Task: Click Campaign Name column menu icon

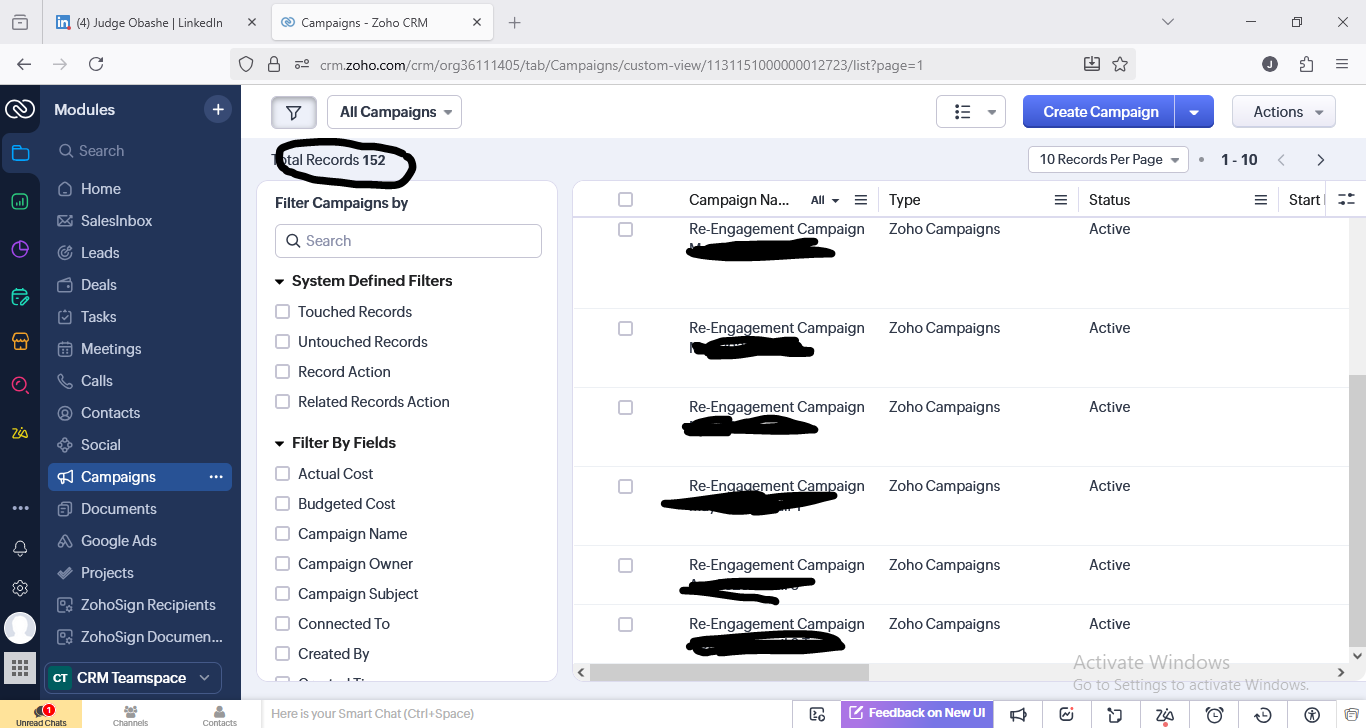Action: click(861, 200)
